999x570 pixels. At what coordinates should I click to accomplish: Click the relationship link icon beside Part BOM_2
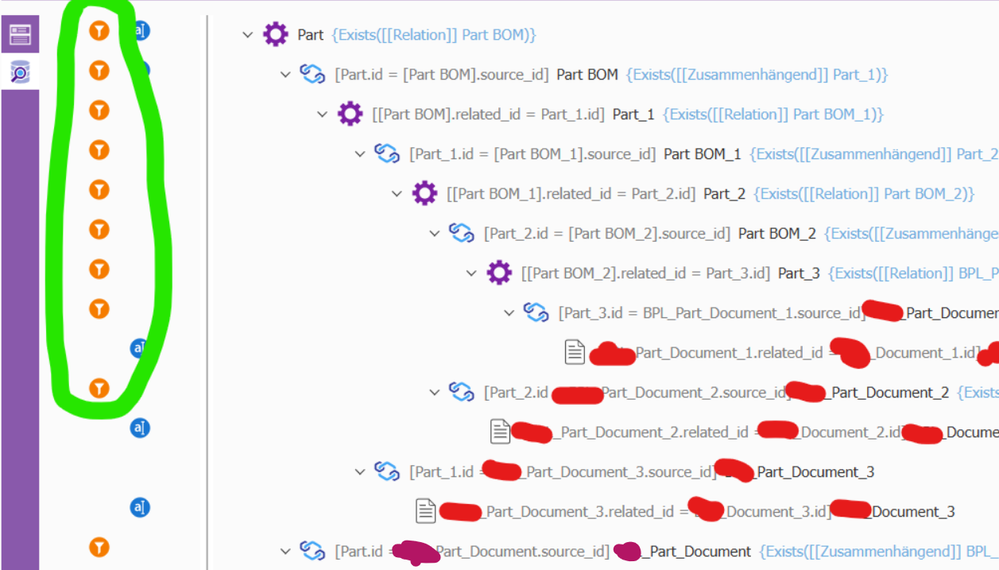pyautogui.click(x=461, y=233)
